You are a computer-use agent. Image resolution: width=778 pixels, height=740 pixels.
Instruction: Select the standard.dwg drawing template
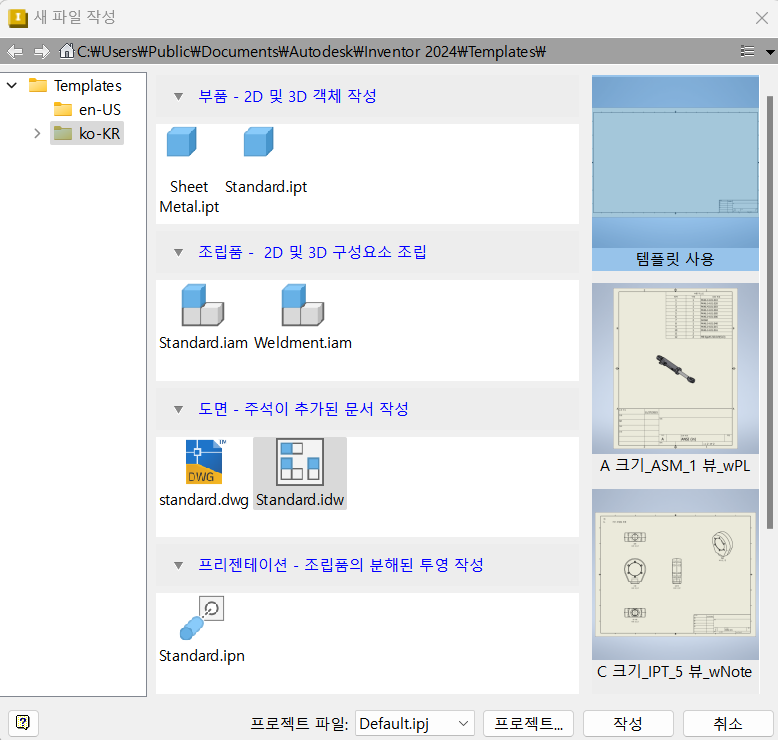(x=204, y=462)
